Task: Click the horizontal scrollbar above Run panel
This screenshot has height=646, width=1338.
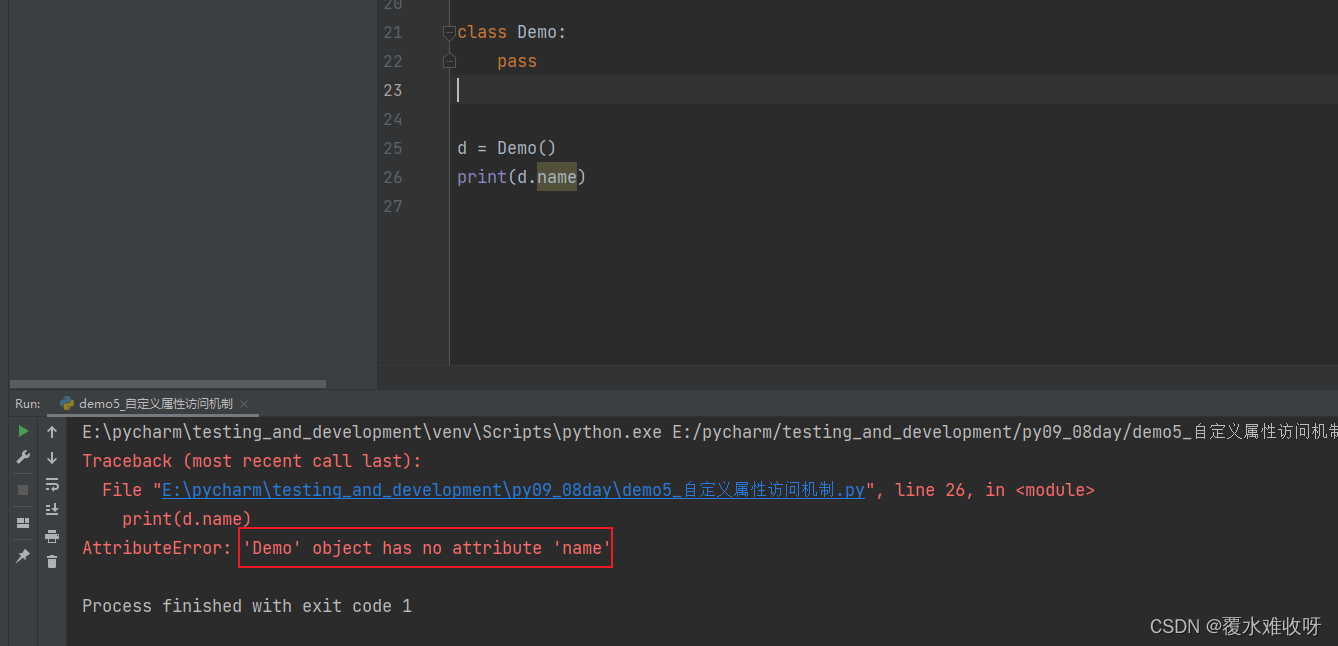Action: pyautogui.click(x=165, y=384)
